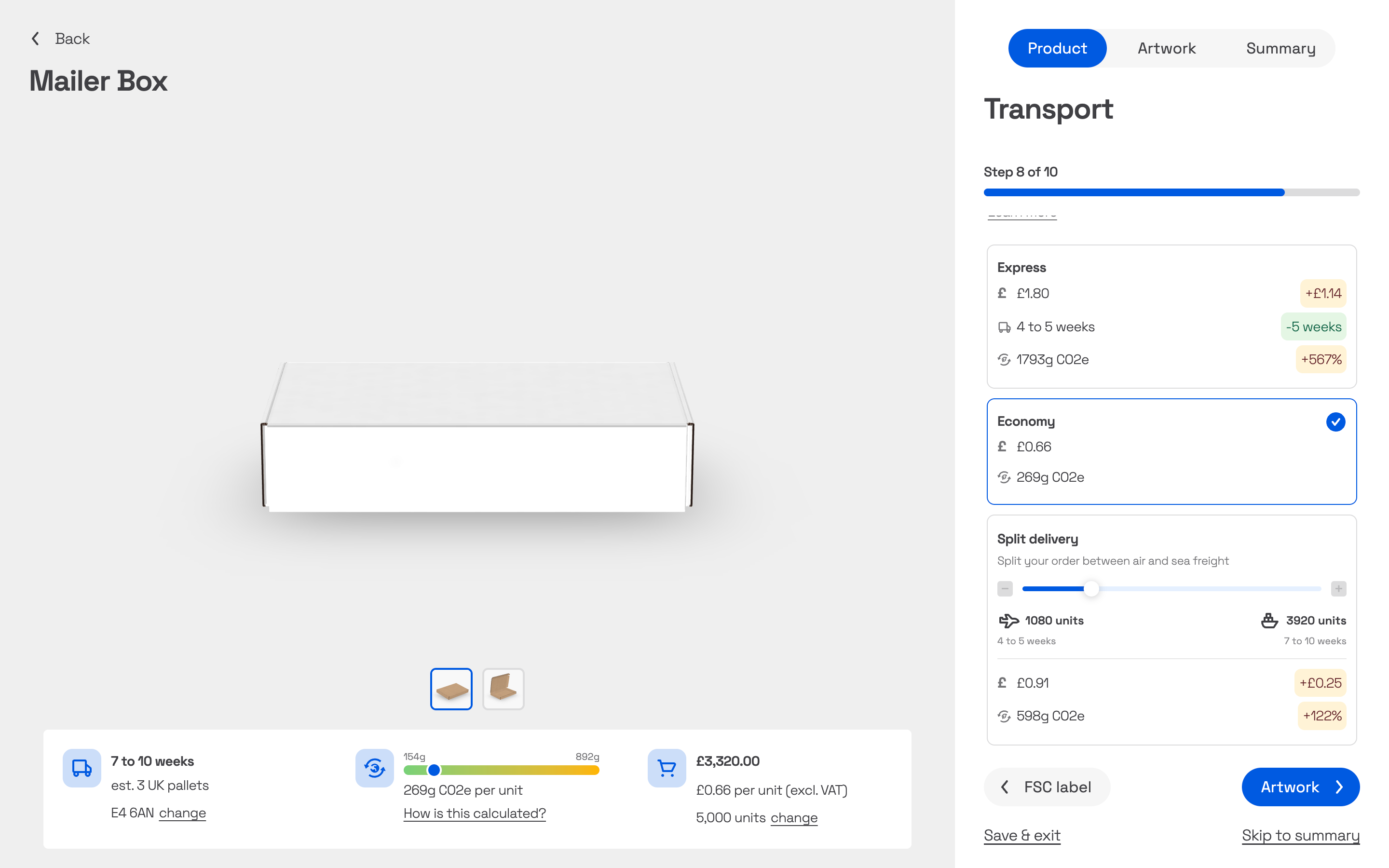Proceed to the Artwork step button

pyautogui.click(x=1300, y=787)
